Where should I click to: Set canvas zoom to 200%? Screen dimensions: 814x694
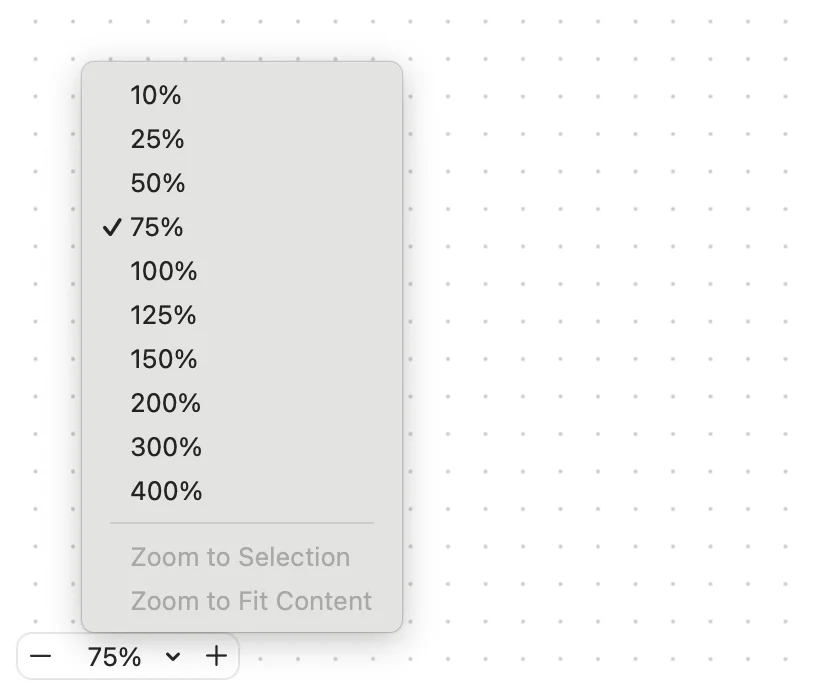(166, 404)
